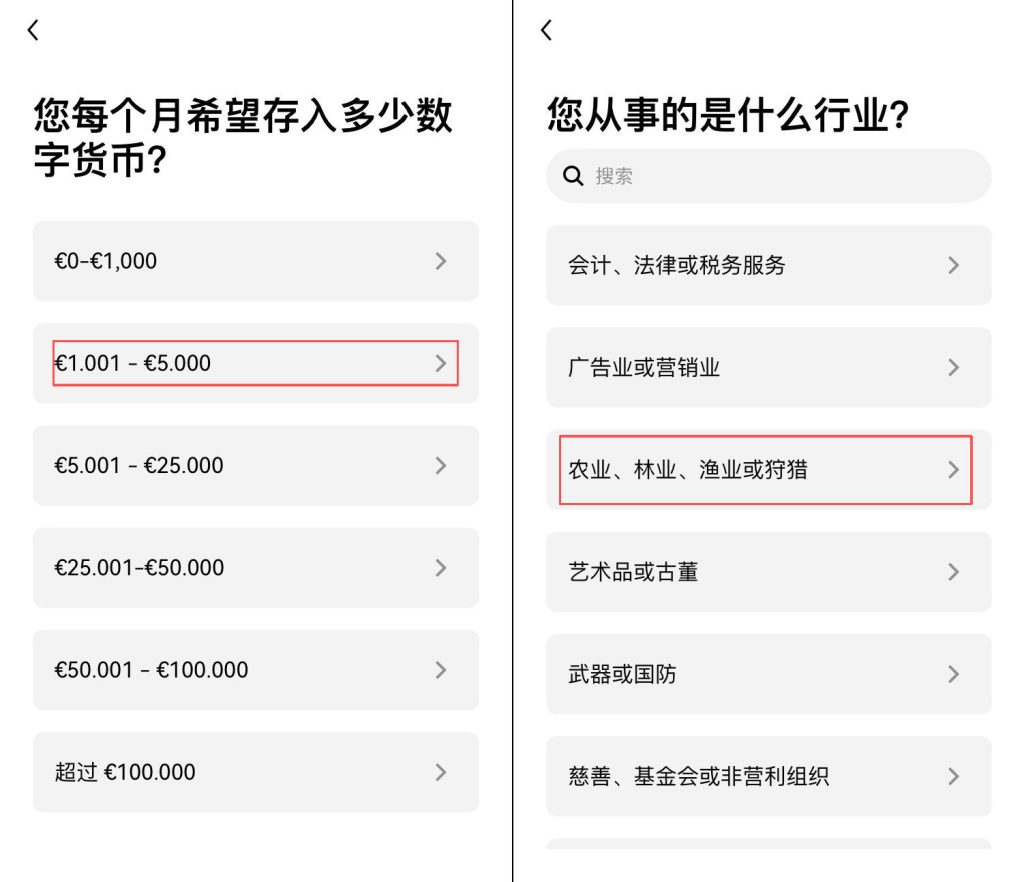Viewport: 1024px width, 882px height.
Task: Tap chevron beside 艺术品或古董
Action: tap(953, 572)
